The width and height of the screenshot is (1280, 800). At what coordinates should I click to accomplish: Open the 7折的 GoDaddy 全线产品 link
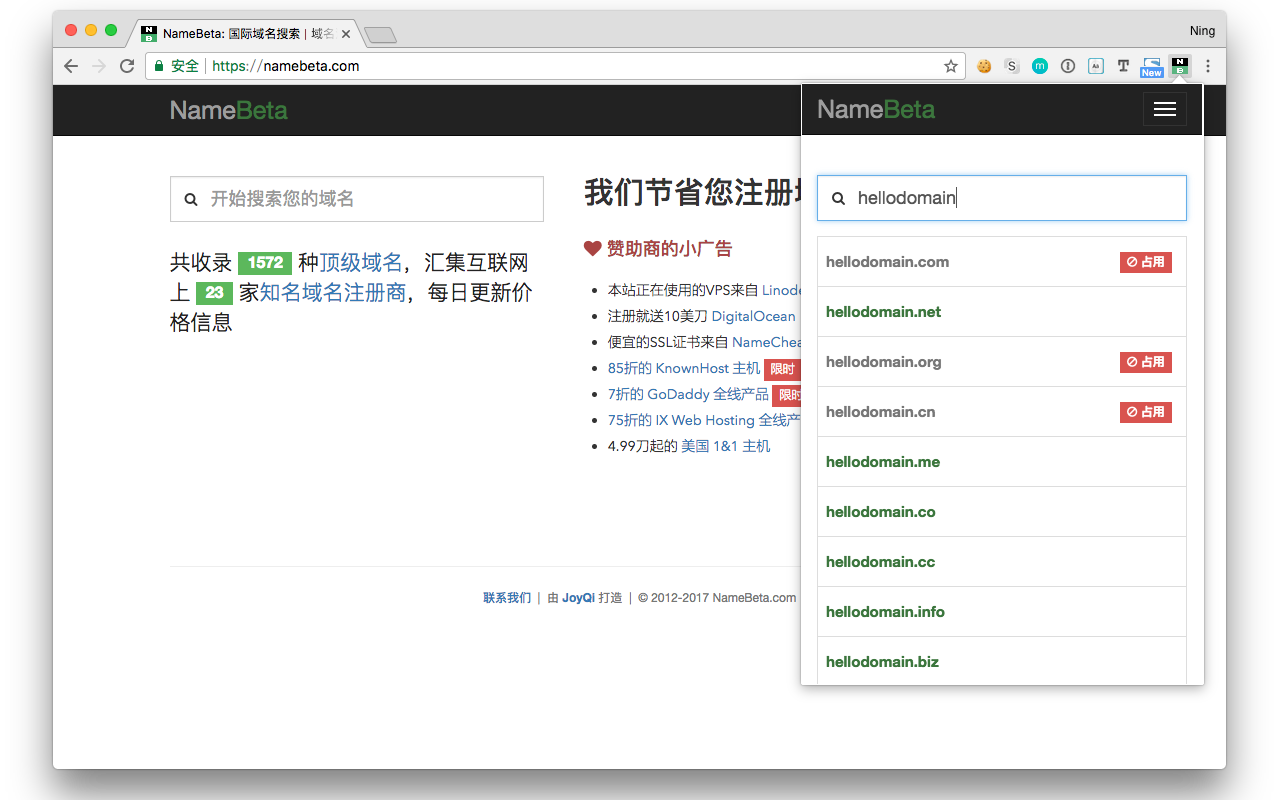pos(688,394)
